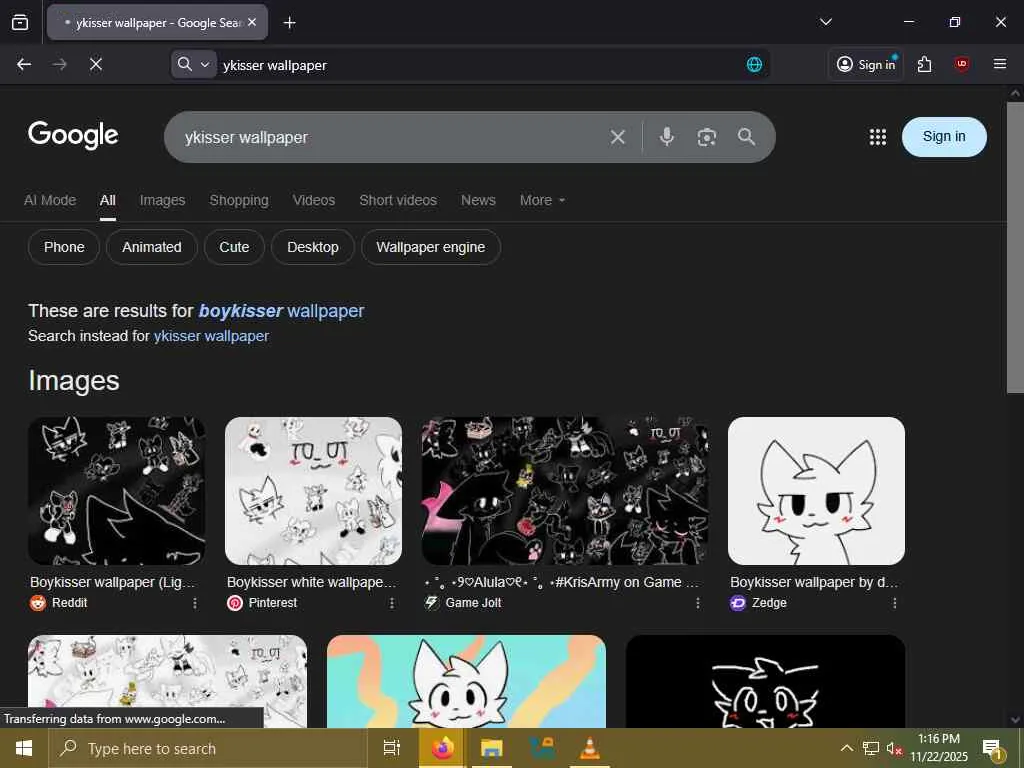1024x768 pixels.
Task: Open Task View on taskbar
Action: pyautogui.click(x=392, y=748)
